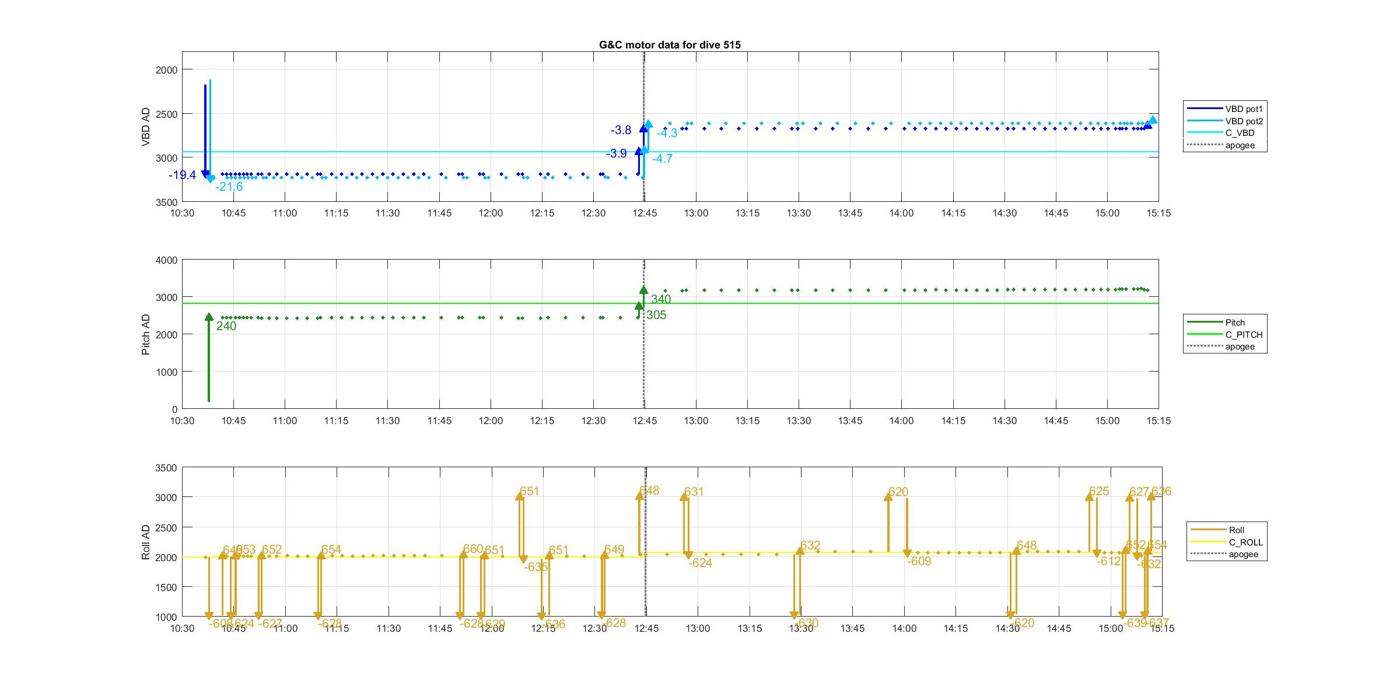Click the "3500" tick on the VBD AD axis
The image size is (1400, 693).
[166, 202]
